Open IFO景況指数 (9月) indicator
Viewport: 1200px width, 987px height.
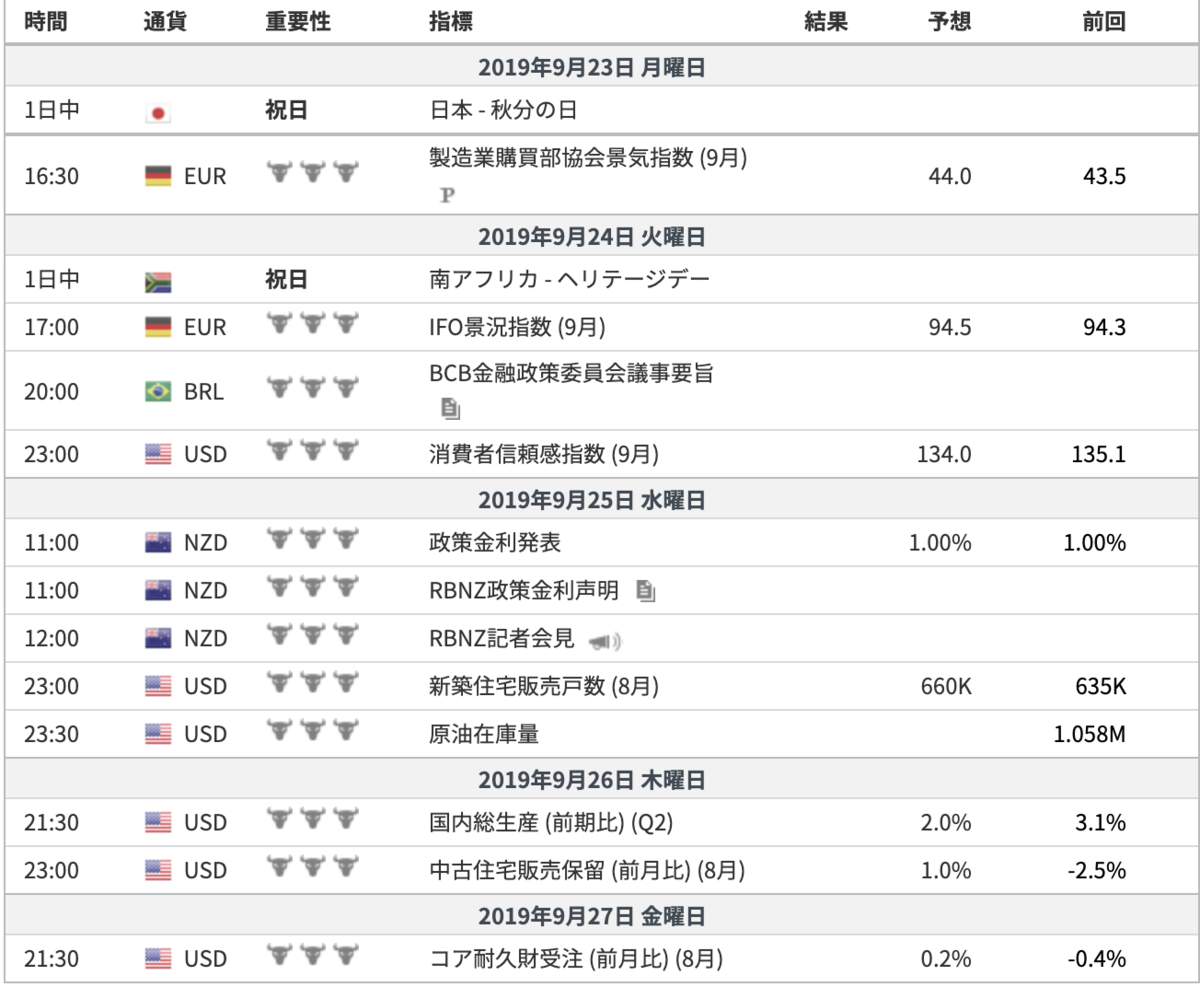(x=517, y=328)
